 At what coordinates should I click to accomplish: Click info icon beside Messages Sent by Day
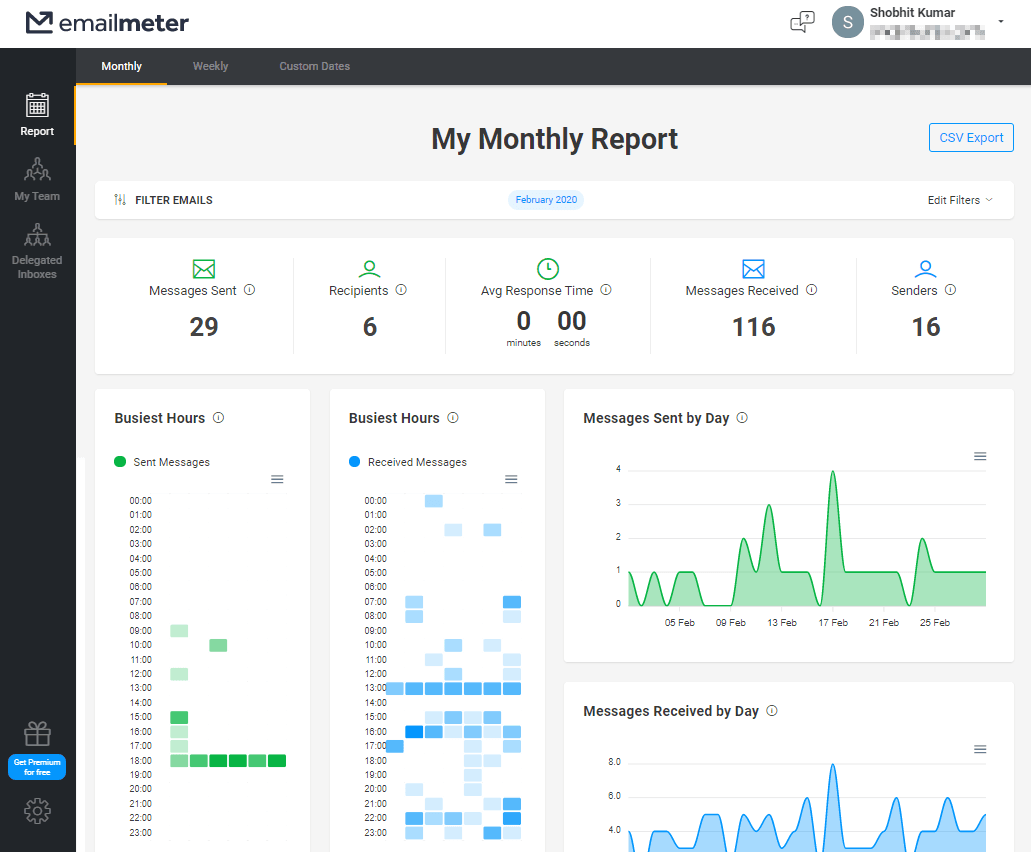(x=742, y=418)
